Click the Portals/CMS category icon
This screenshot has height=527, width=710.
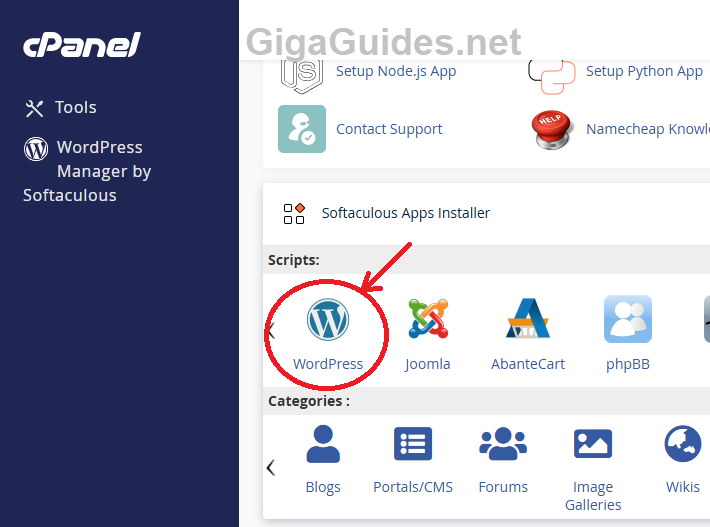tap(413, 444)
